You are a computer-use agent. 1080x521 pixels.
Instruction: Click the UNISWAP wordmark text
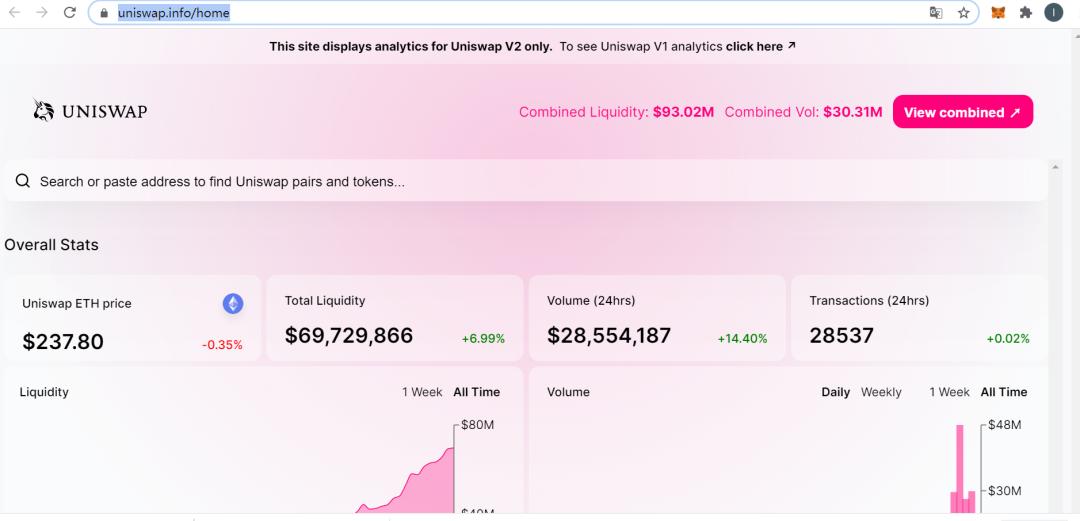tap(105, 112)
